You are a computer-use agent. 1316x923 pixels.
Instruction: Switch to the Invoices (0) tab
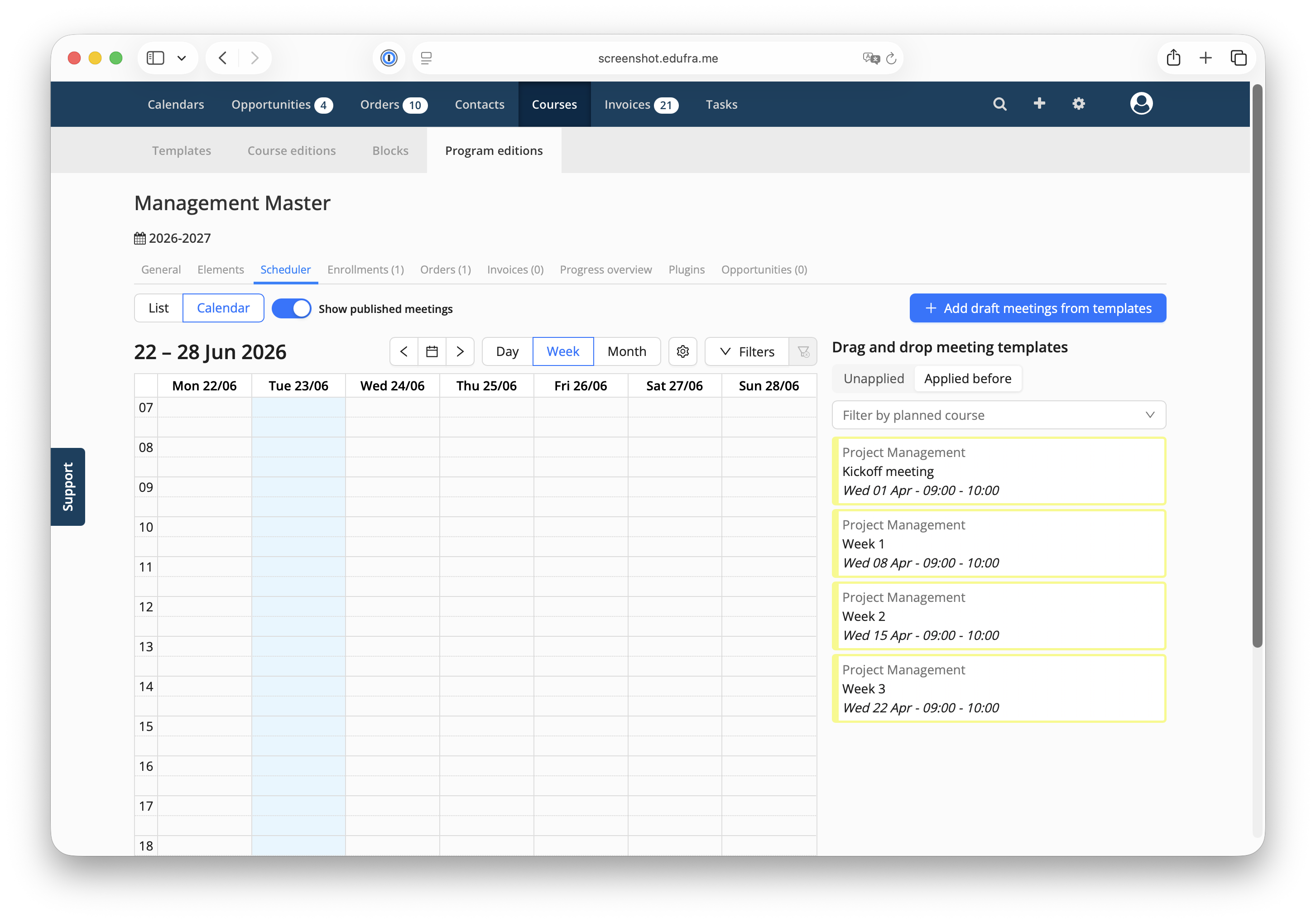coord(515,269)
